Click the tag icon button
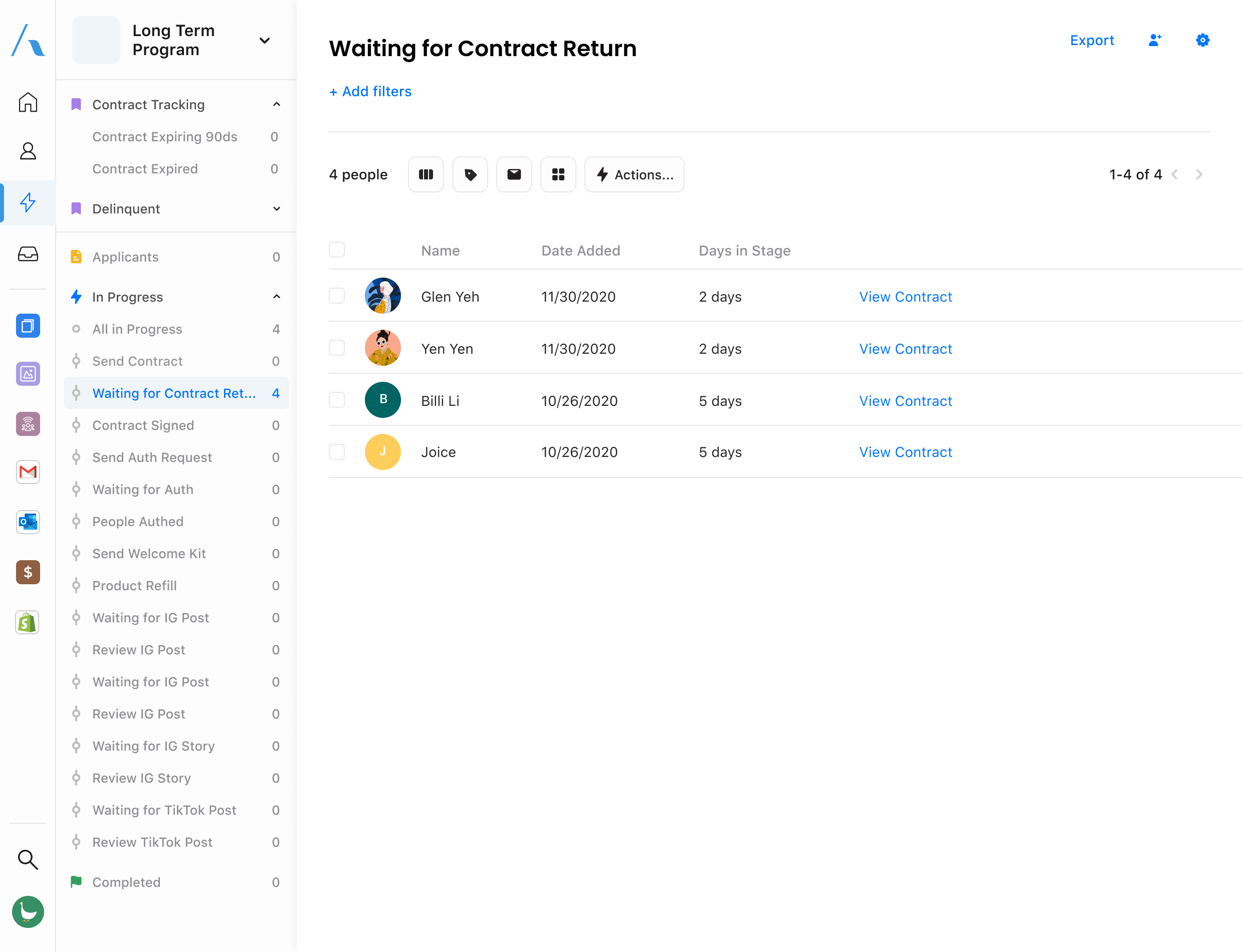1243x952 pixels. tap(470, 174)
